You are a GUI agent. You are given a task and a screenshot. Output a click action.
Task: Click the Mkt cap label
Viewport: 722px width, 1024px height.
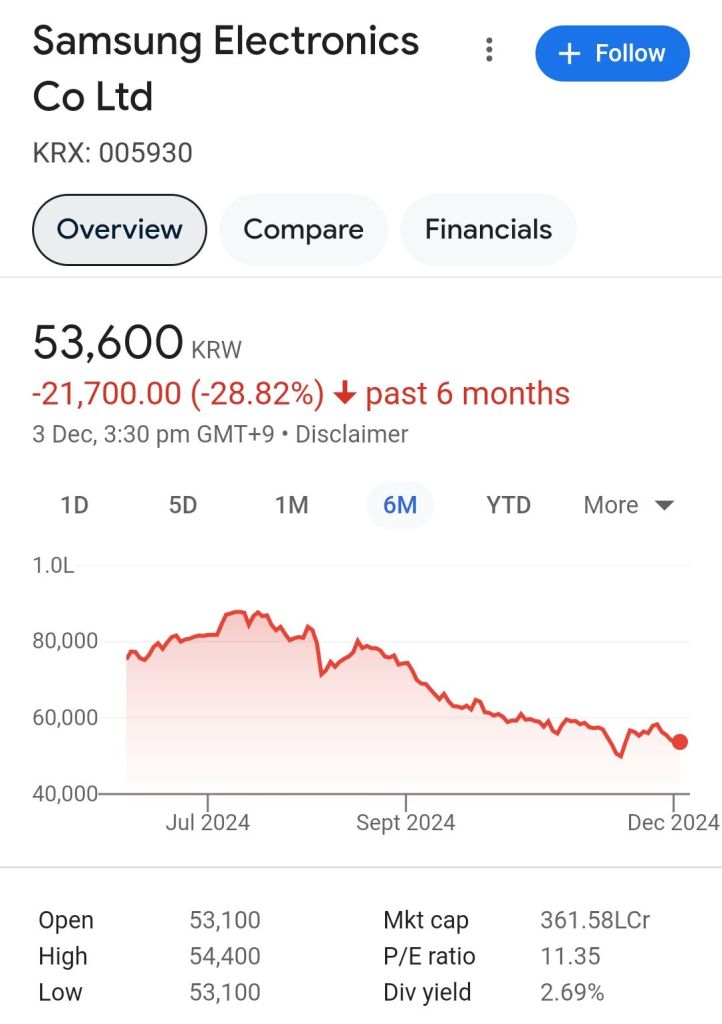pos(426,920)
